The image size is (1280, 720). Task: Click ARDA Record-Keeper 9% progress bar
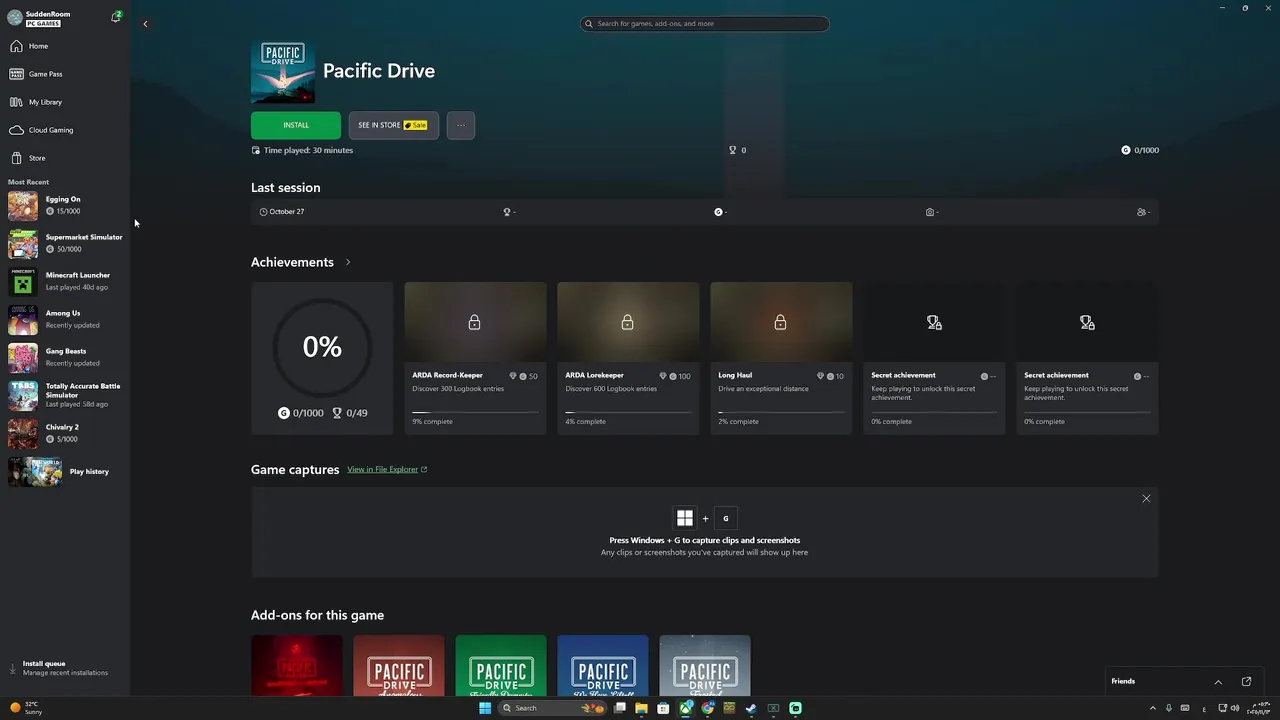[475, 412]
